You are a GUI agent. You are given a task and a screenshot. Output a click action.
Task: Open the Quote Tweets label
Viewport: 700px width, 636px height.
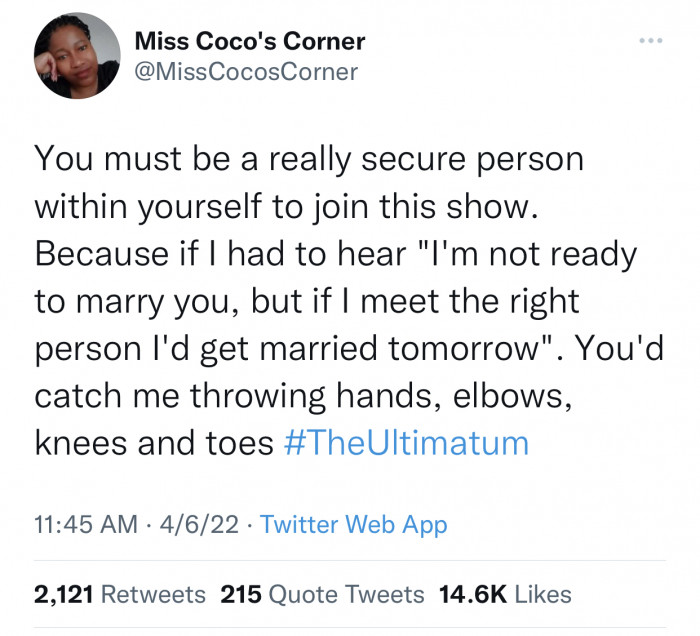[346, 595]
